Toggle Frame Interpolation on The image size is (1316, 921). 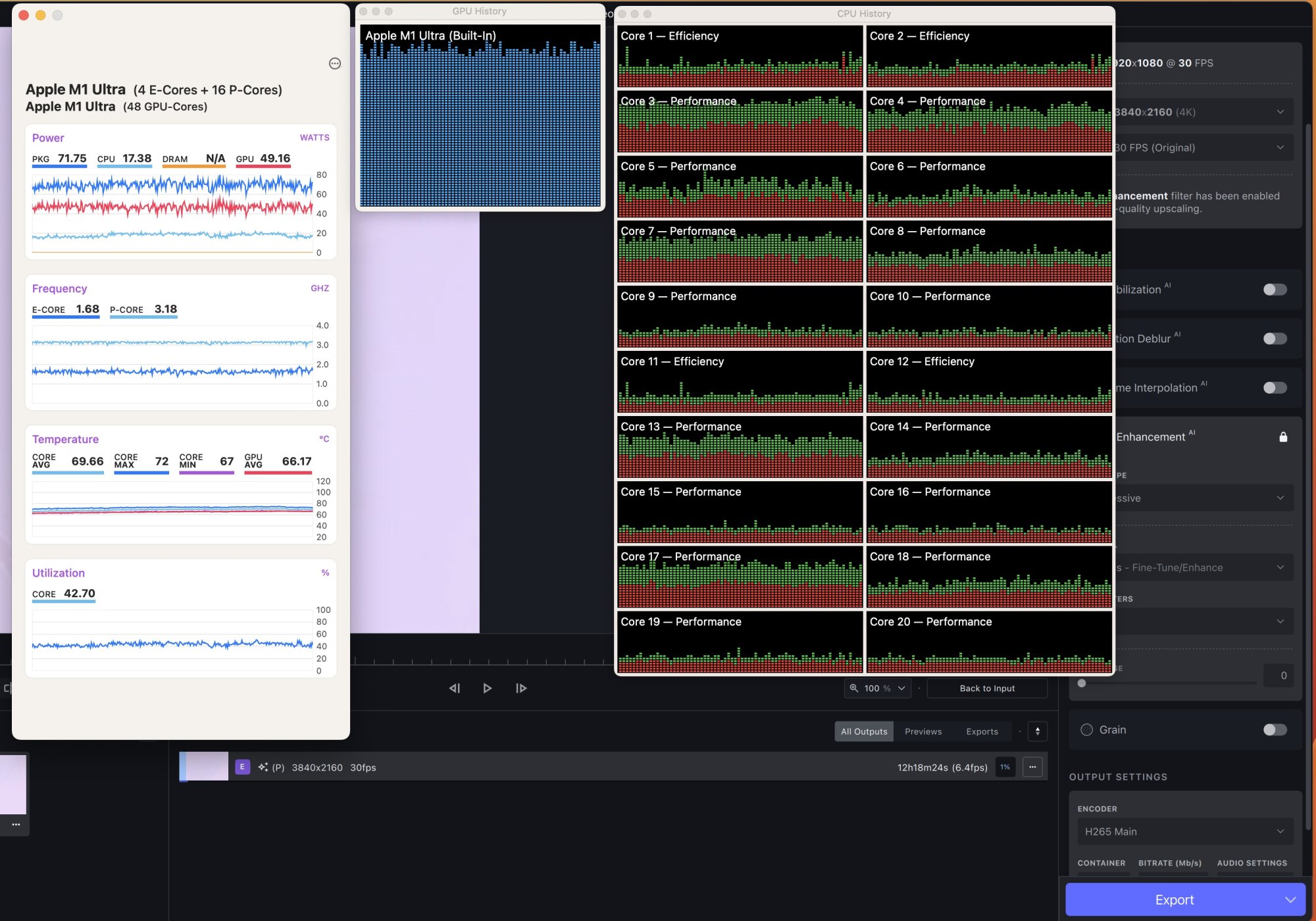1275,388
